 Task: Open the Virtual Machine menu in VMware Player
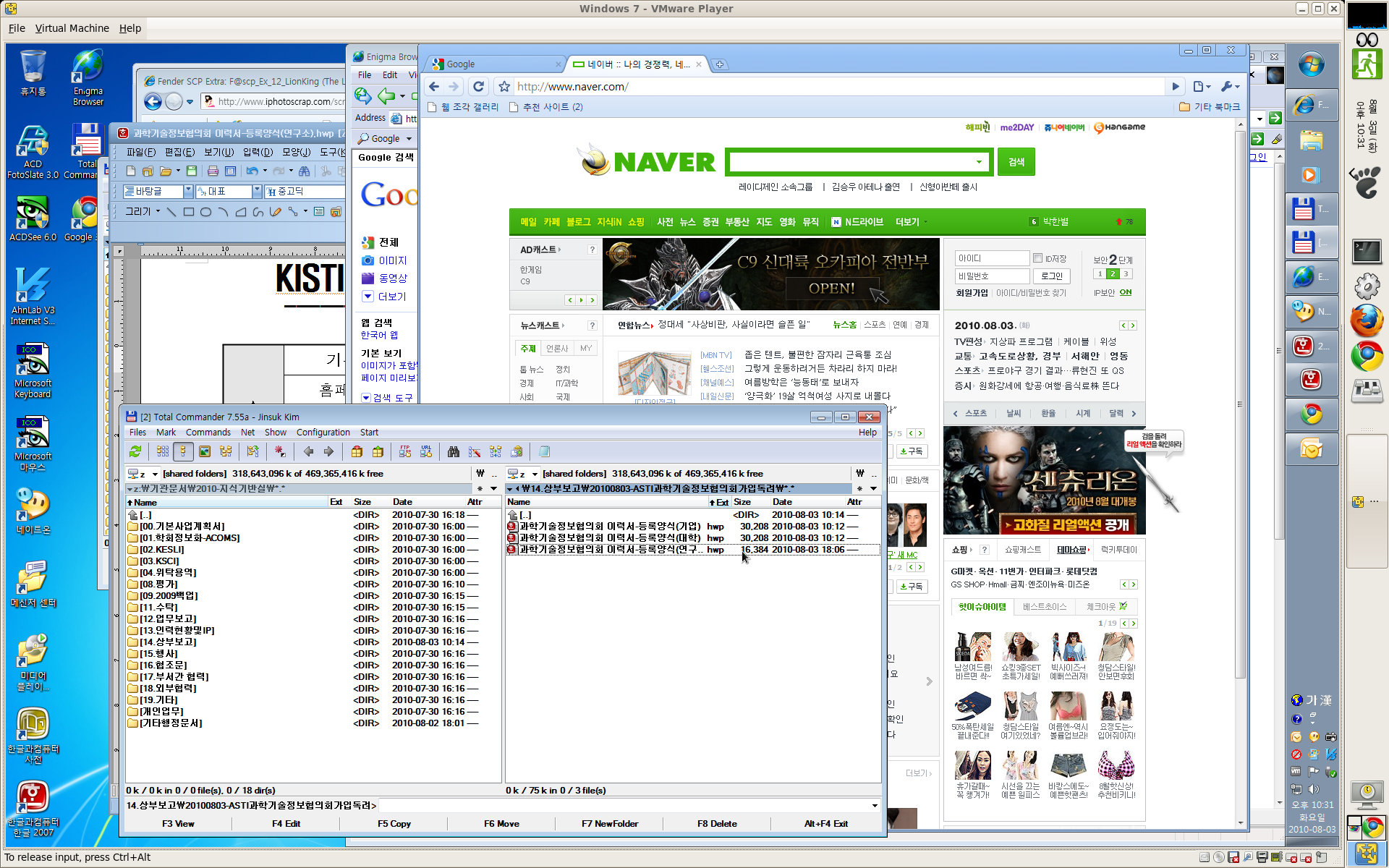click(x=72, y=28)
